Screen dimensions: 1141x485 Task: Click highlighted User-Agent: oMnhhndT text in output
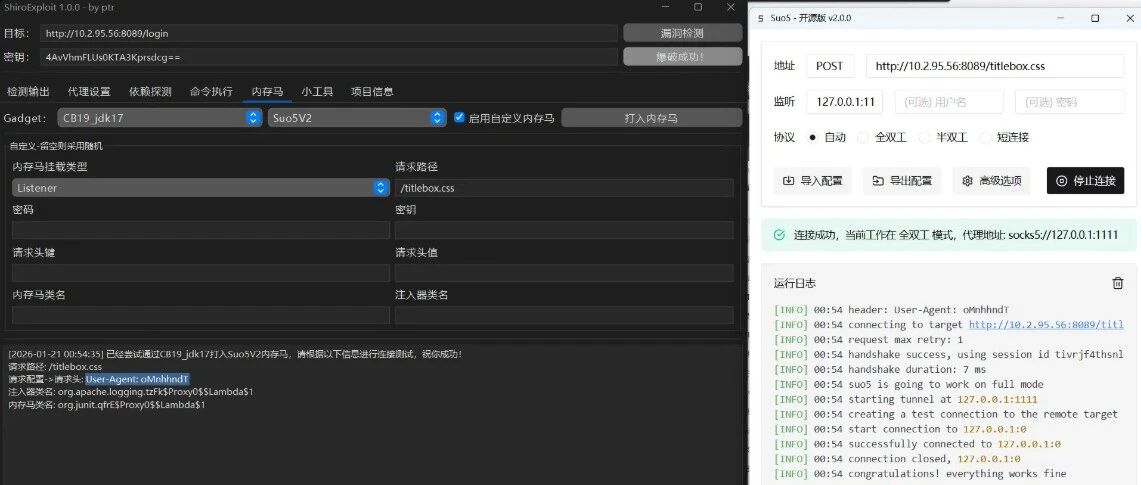coord(137,379)
